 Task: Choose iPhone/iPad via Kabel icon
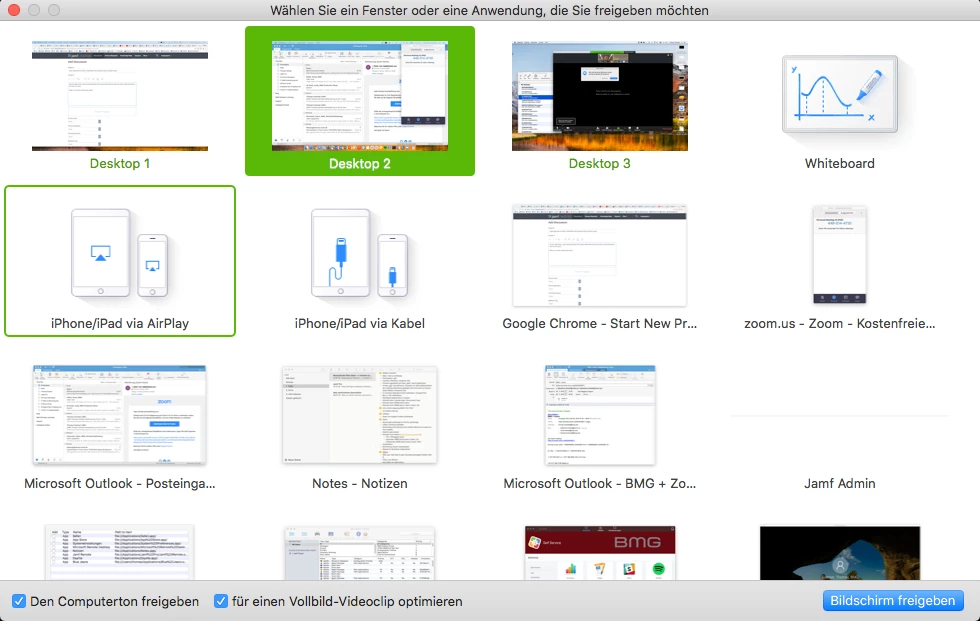pos(359,253)
